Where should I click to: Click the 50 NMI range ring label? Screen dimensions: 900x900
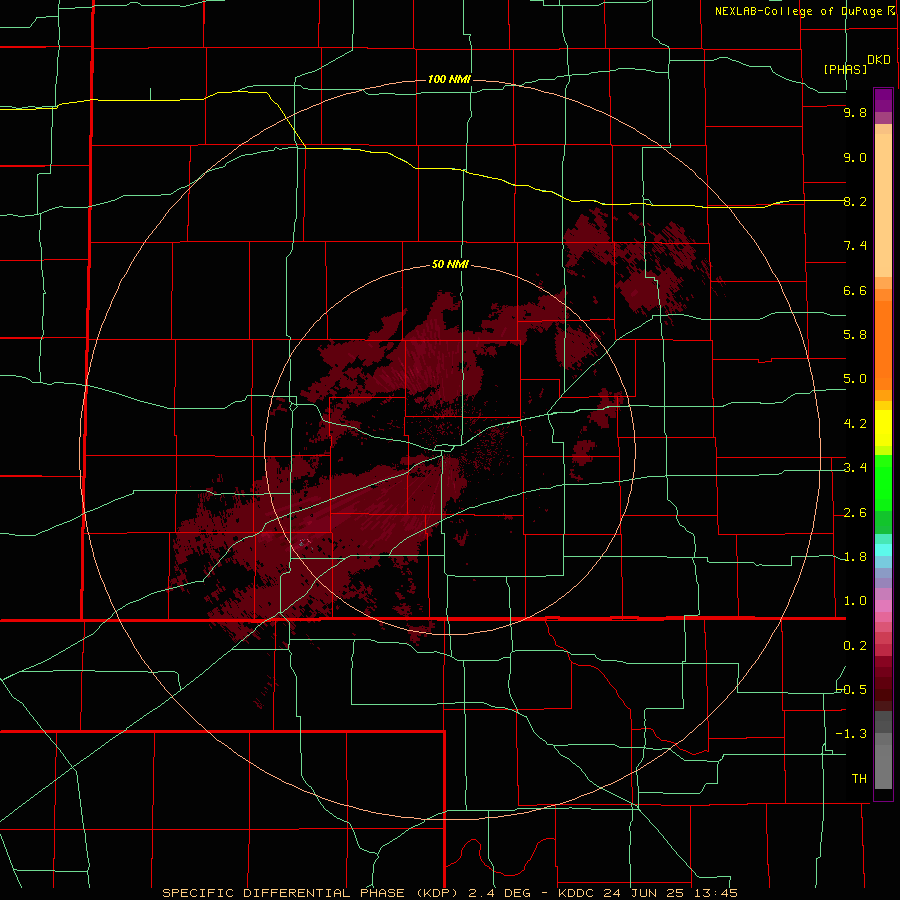(450, 264)
